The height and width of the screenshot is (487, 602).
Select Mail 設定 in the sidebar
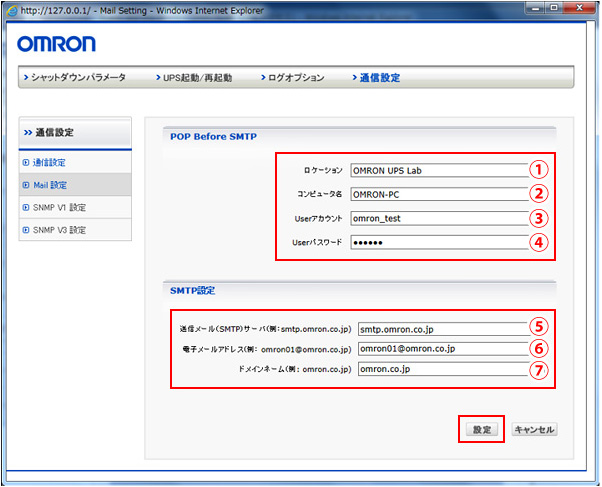tap(50, 184)
